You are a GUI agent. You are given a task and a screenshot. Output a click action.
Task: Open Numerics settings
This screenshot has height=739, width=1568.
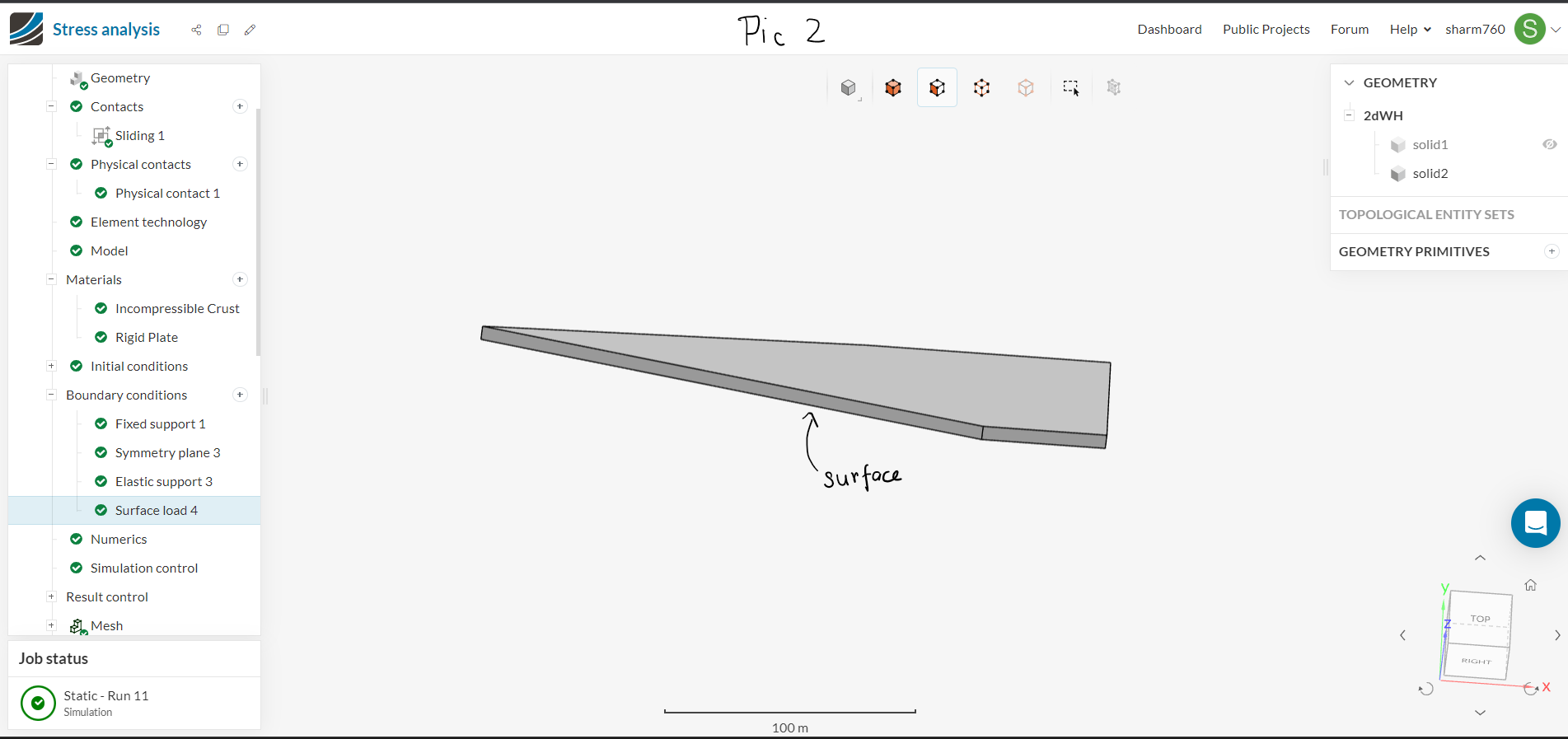[x=119, y=539]
